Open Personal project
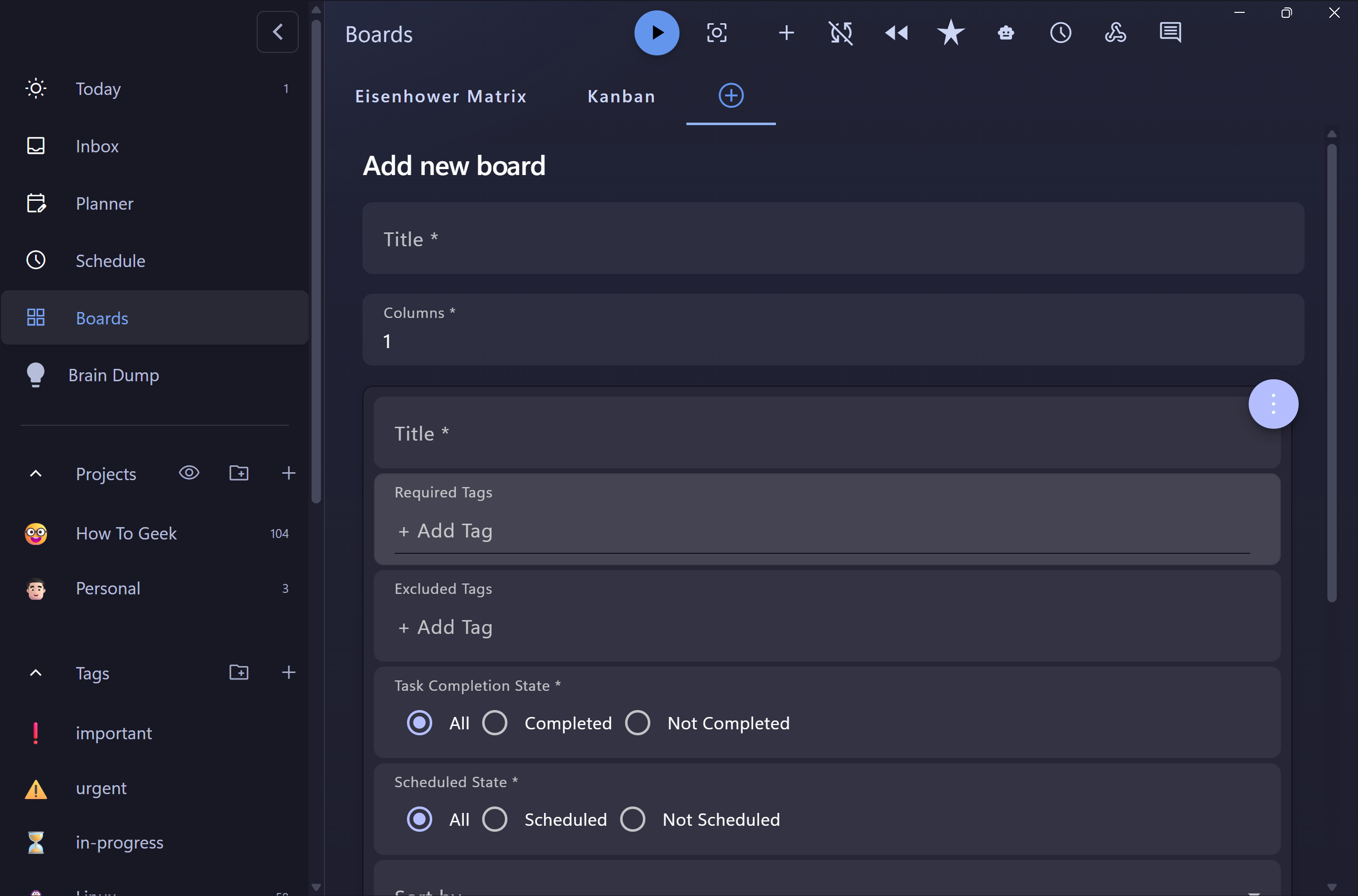 tap(155, 588)
